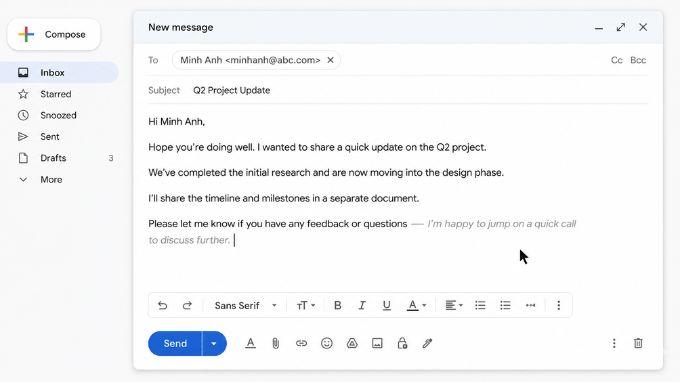Open the text size dropdown

(x=305, y=305)
